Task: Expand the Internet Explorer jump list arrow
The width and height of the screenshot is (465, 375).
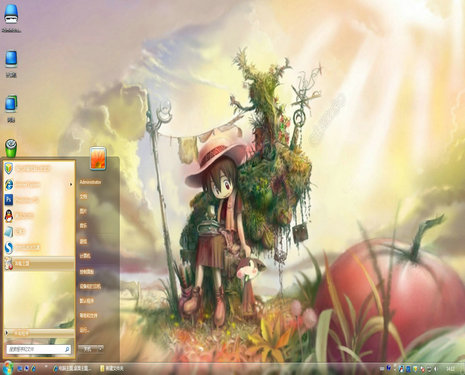Action: (x=71, y=184)
